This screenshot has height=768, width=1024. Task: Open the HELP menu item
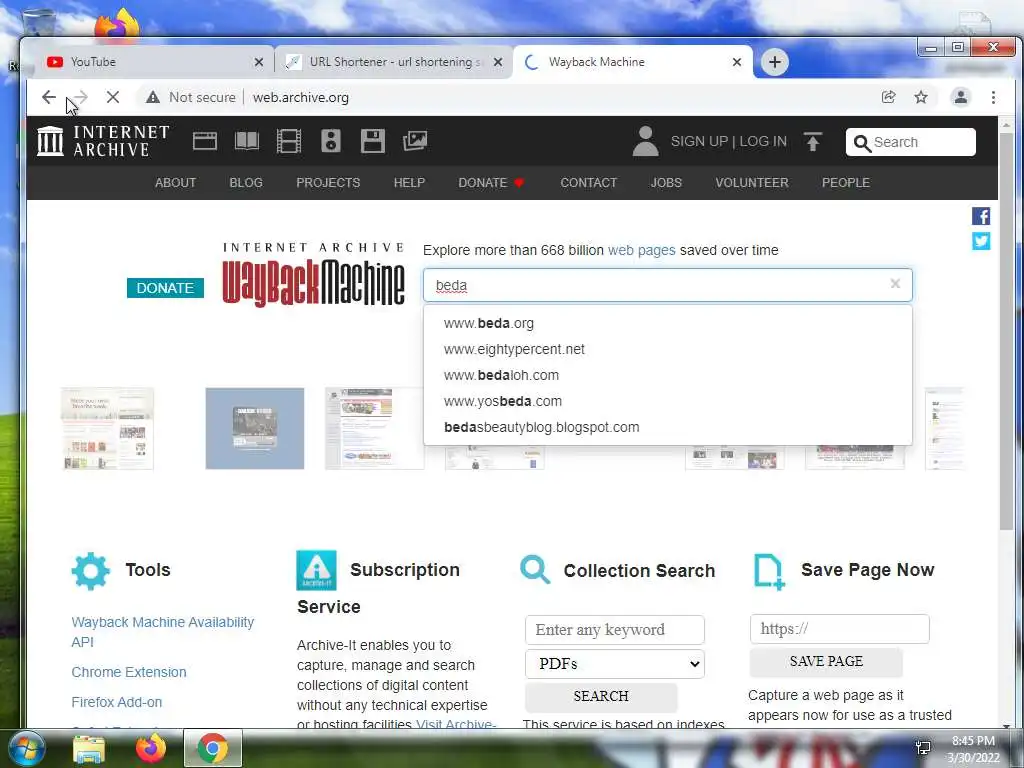pos(409,183)
